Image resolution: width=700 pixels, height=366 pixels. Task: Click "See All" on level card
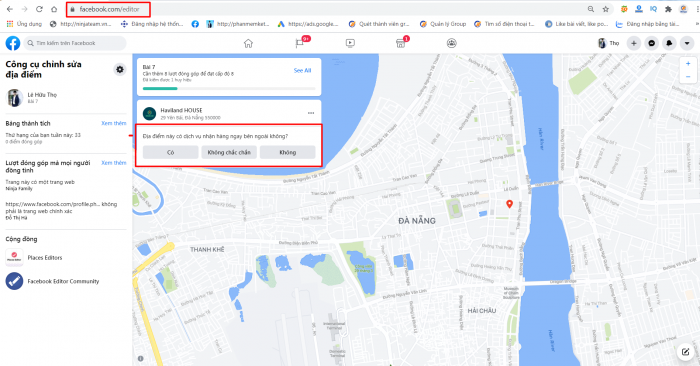302,71
